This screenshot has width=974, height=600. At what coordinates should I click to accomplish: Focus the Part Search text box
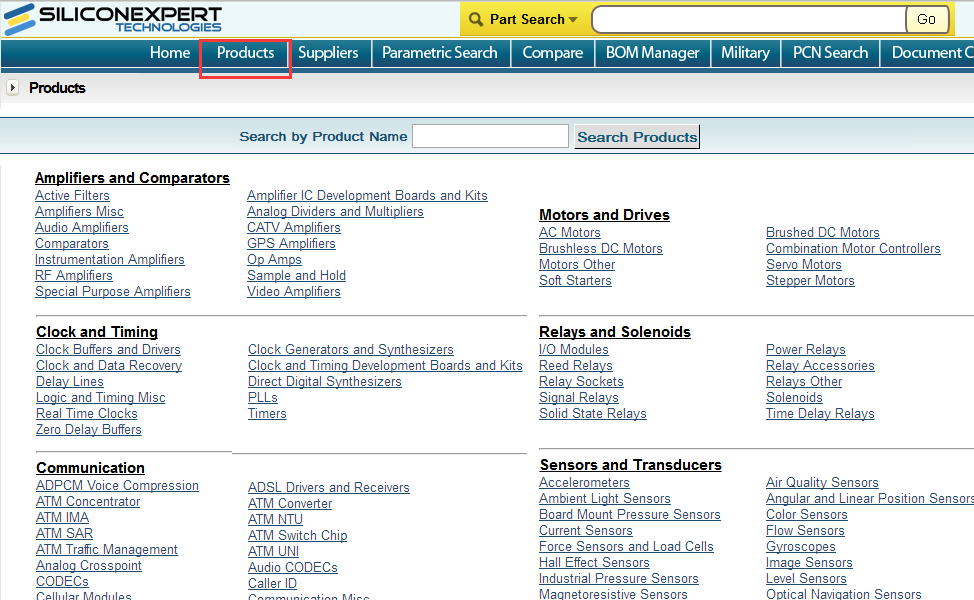749,19
